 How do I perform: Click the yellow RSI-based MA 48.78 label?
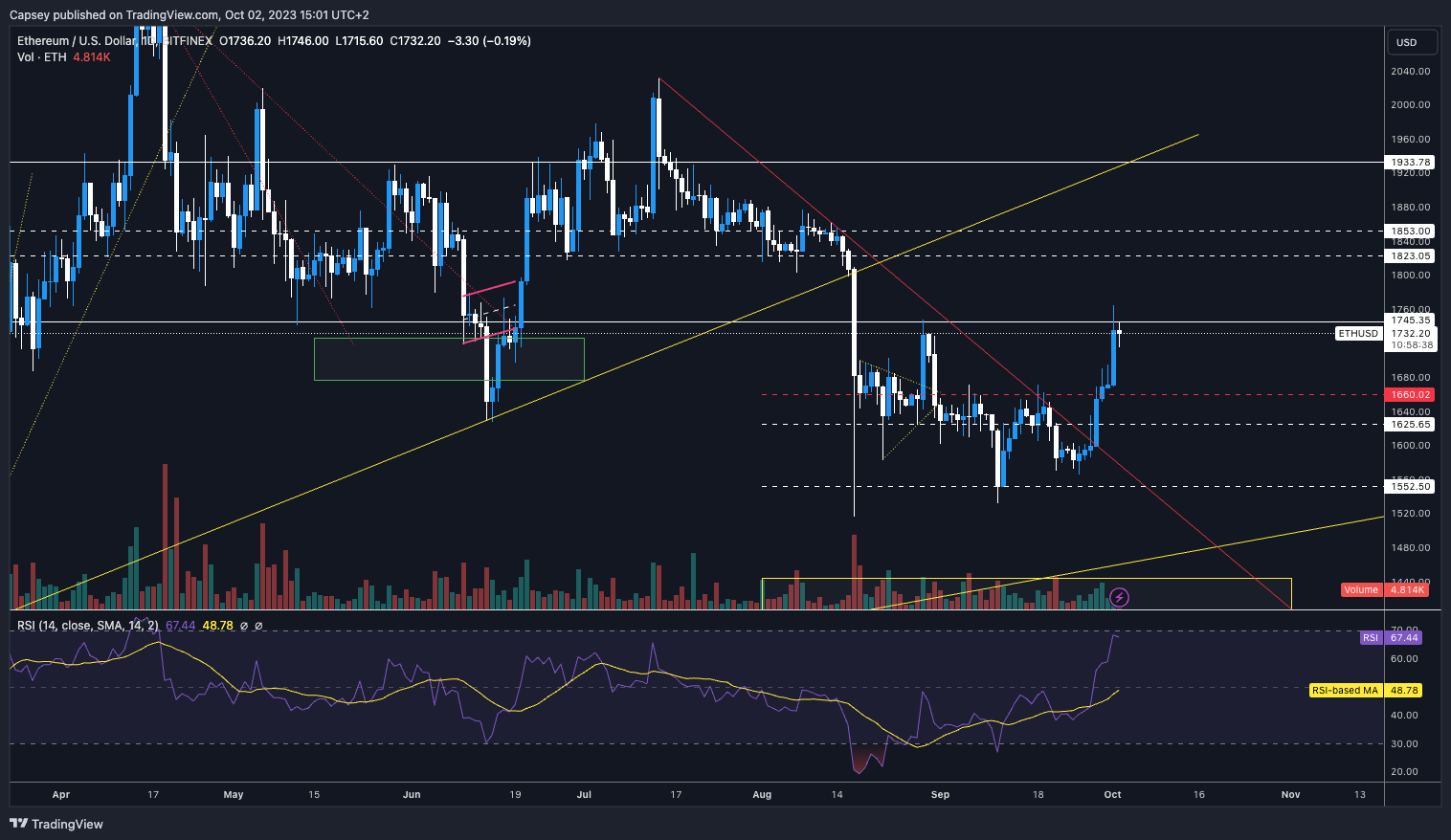[1365, 690]
